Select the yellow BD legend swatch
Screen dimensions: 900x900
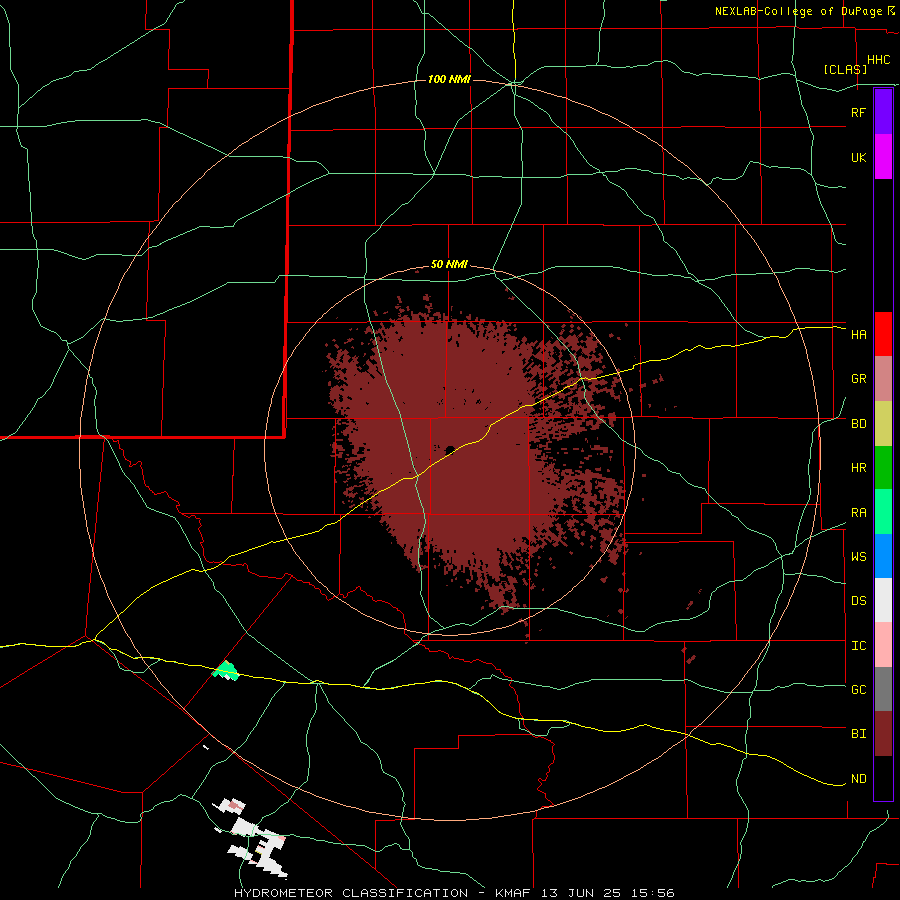[883, 424]
